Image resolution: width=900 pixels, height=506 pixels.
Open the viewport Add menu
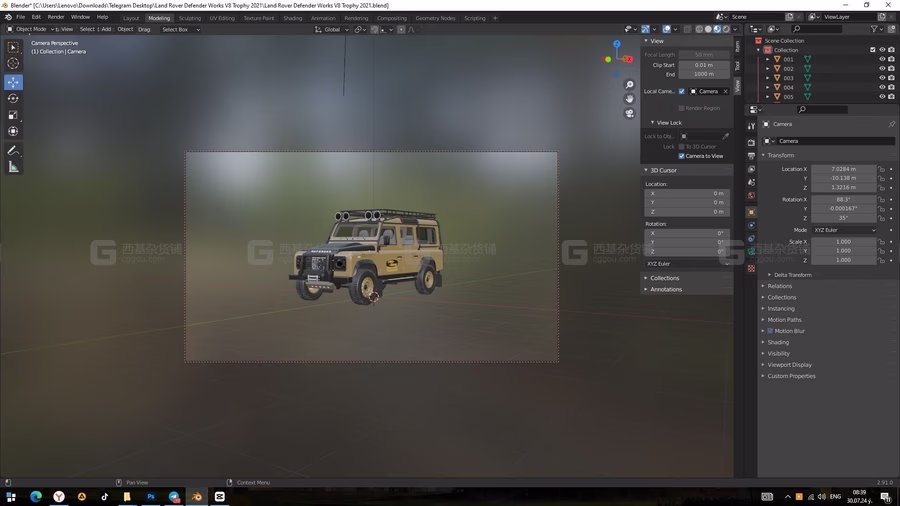pyautogui.click(x=106, y=29)
